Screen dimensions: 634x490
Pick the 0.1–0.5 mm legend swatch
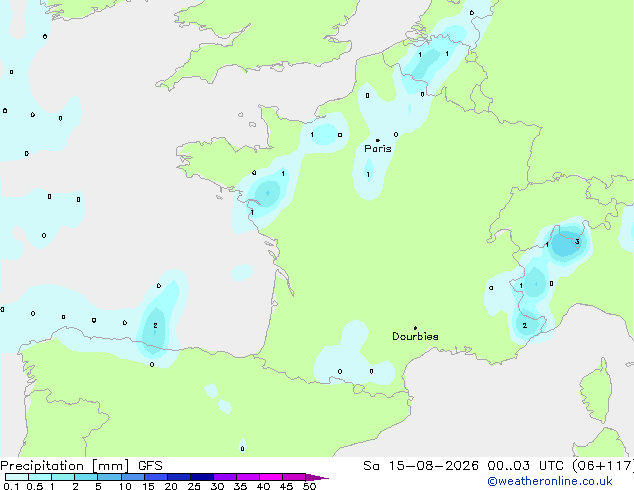pyautogui.click(x=17, y=477)
